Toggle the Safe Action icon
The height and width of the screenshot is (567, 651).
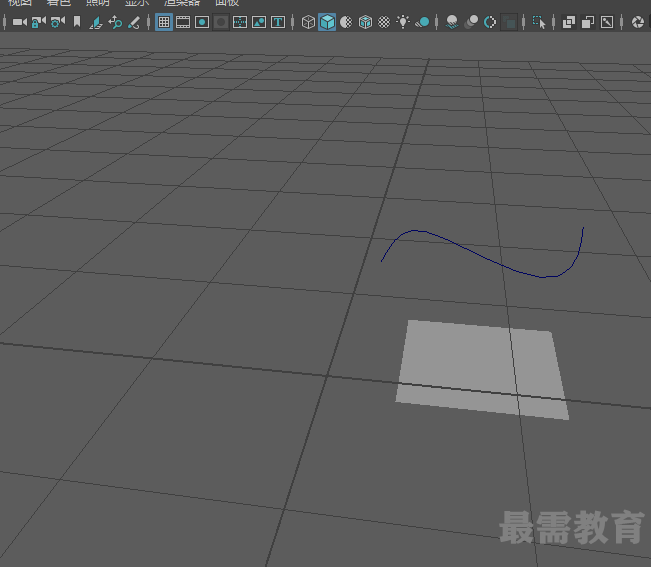pyautogui.click(x=259, y=22)
